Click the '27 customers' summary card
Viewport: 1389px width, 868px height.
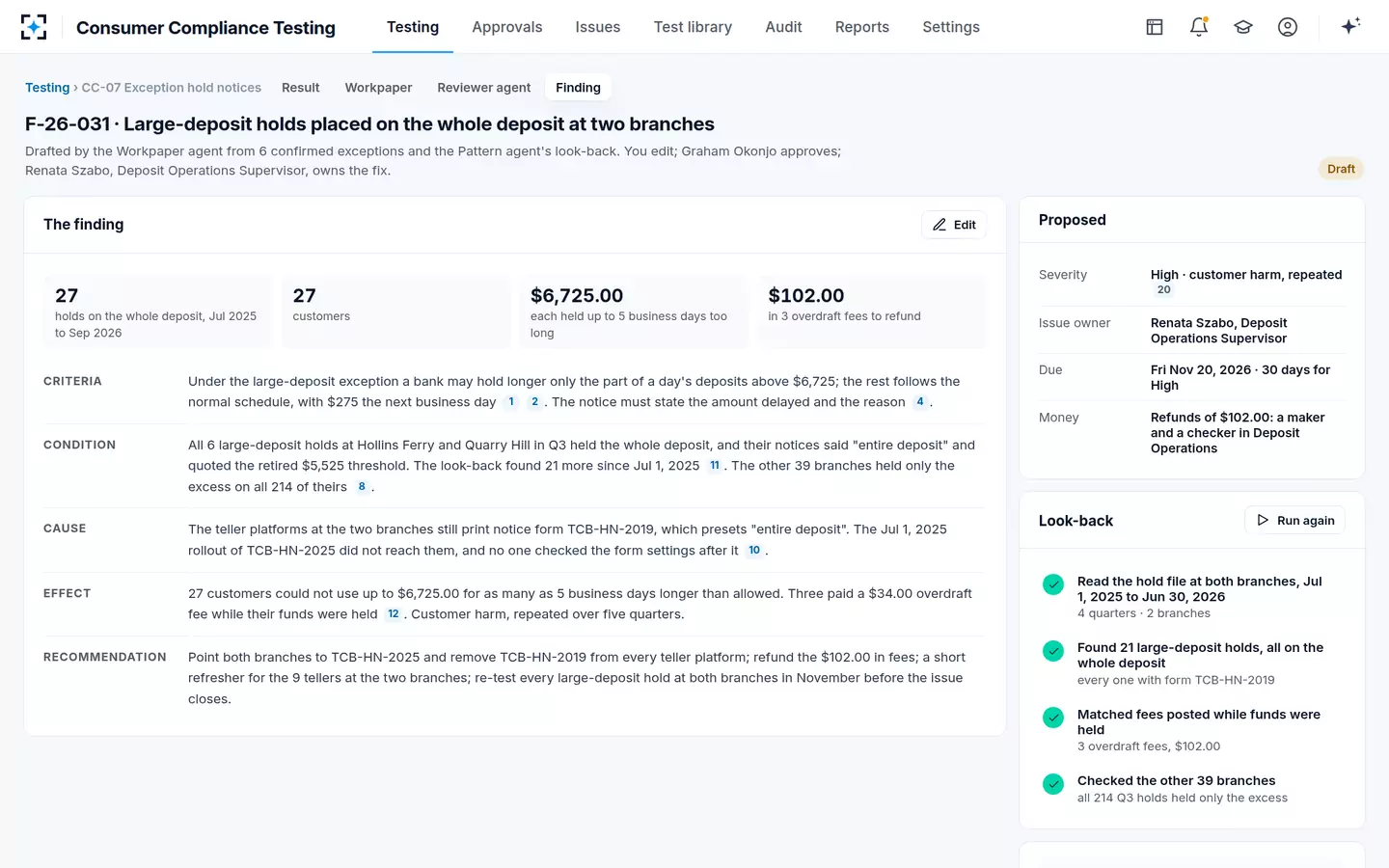point(395,312)
